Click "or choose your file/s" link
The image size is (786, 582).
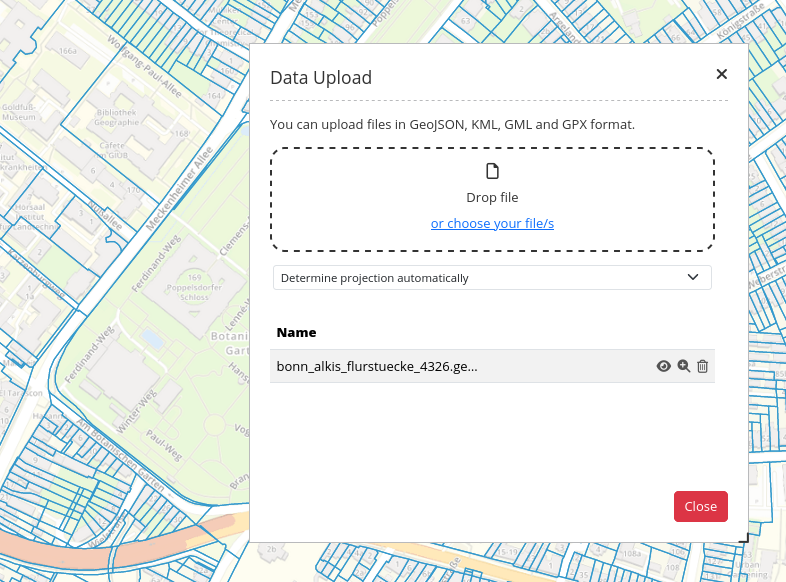pyautogui.click(x=492, y=223)
